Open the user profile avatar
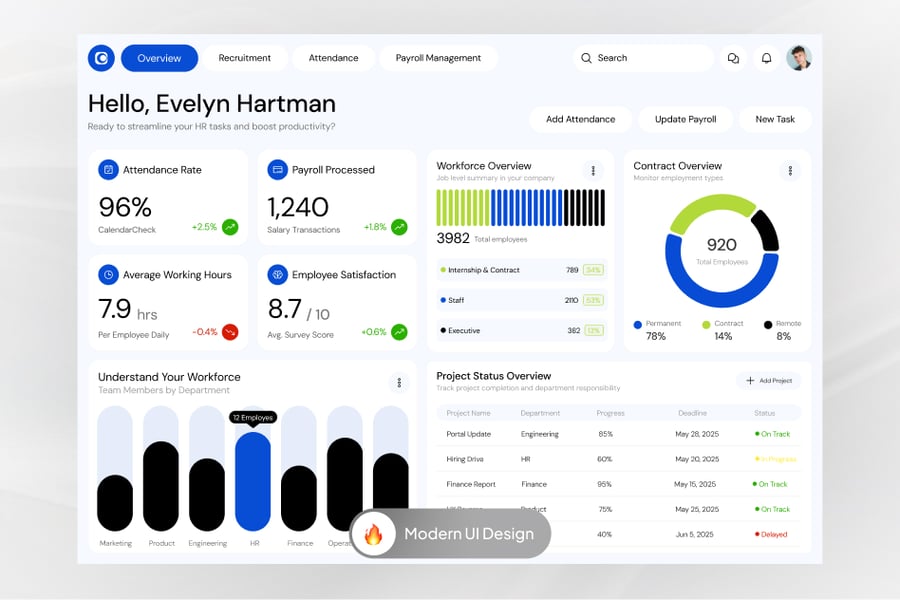900x600 pixels. click(798, 58)
